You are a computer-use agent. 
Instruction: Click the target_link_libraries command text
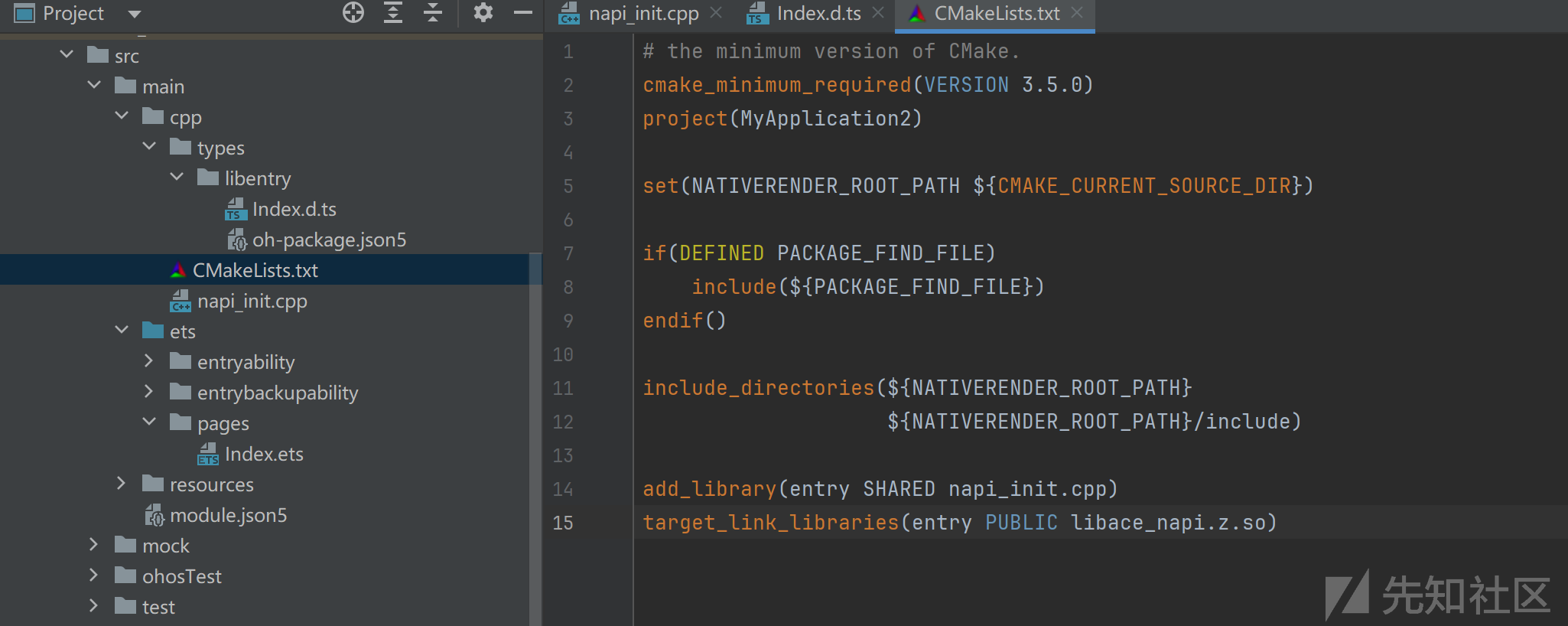pos(771,523)
